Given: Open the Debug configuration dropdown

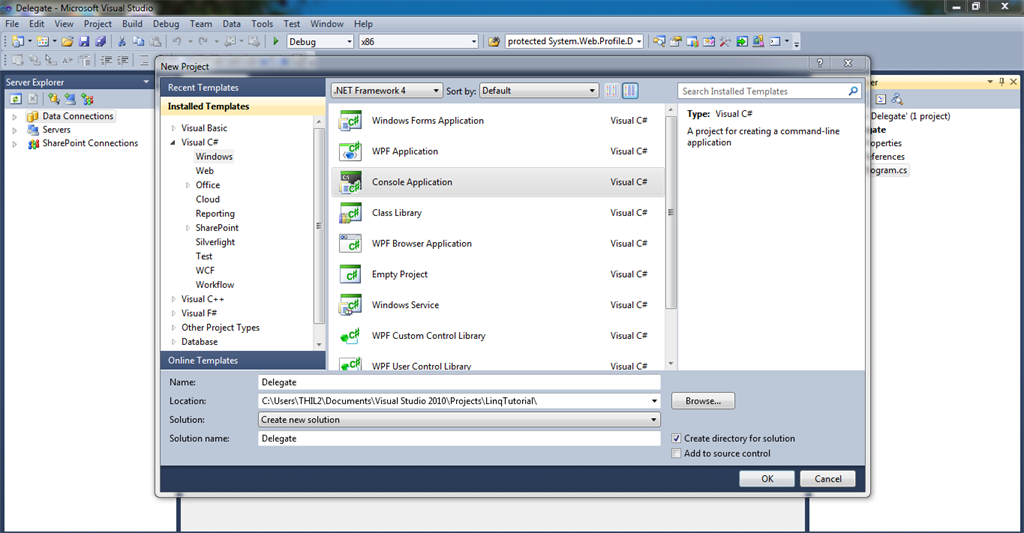Looking at the screenshot, I should 320,41.
